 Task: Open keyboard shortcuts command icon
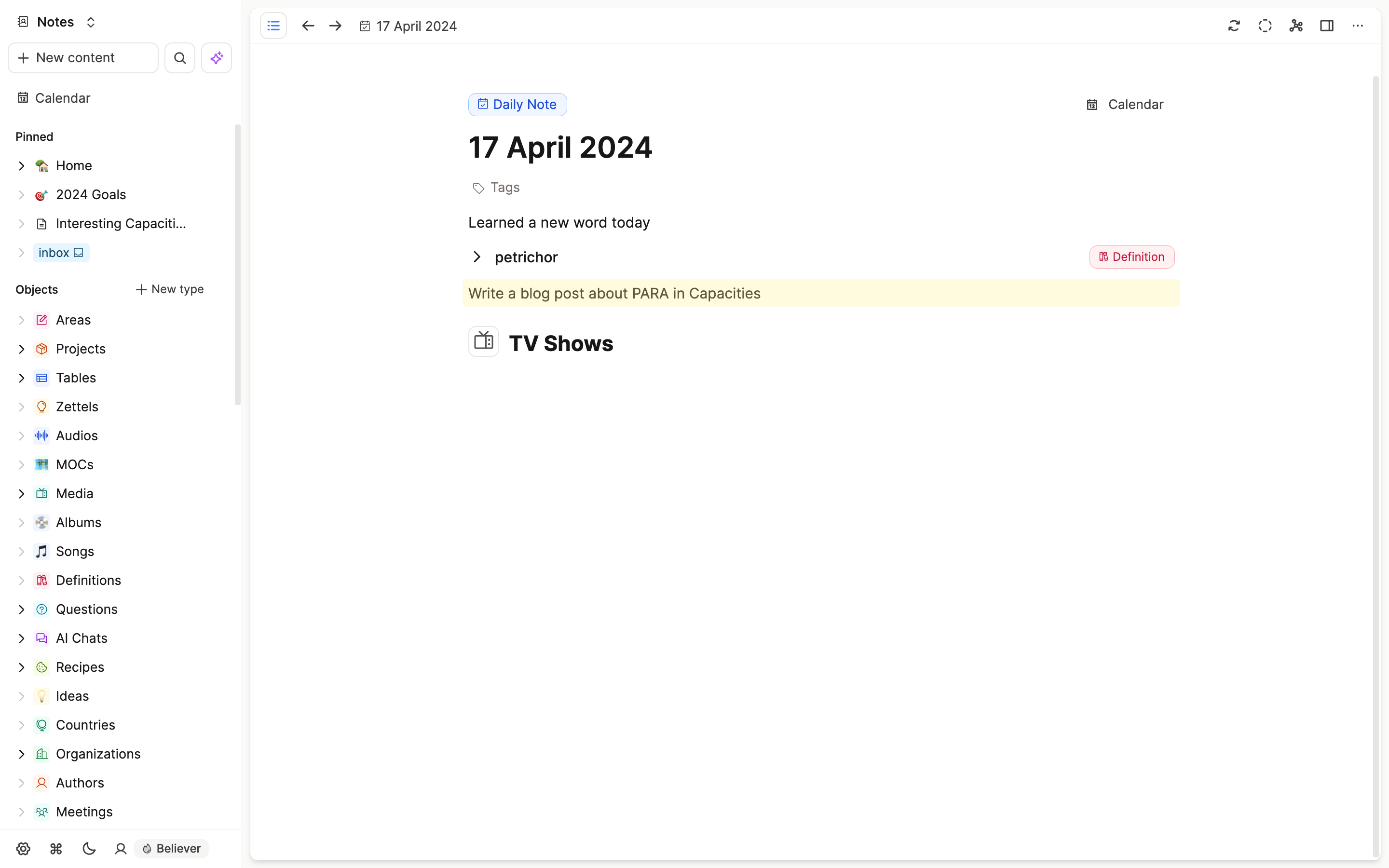55,849
